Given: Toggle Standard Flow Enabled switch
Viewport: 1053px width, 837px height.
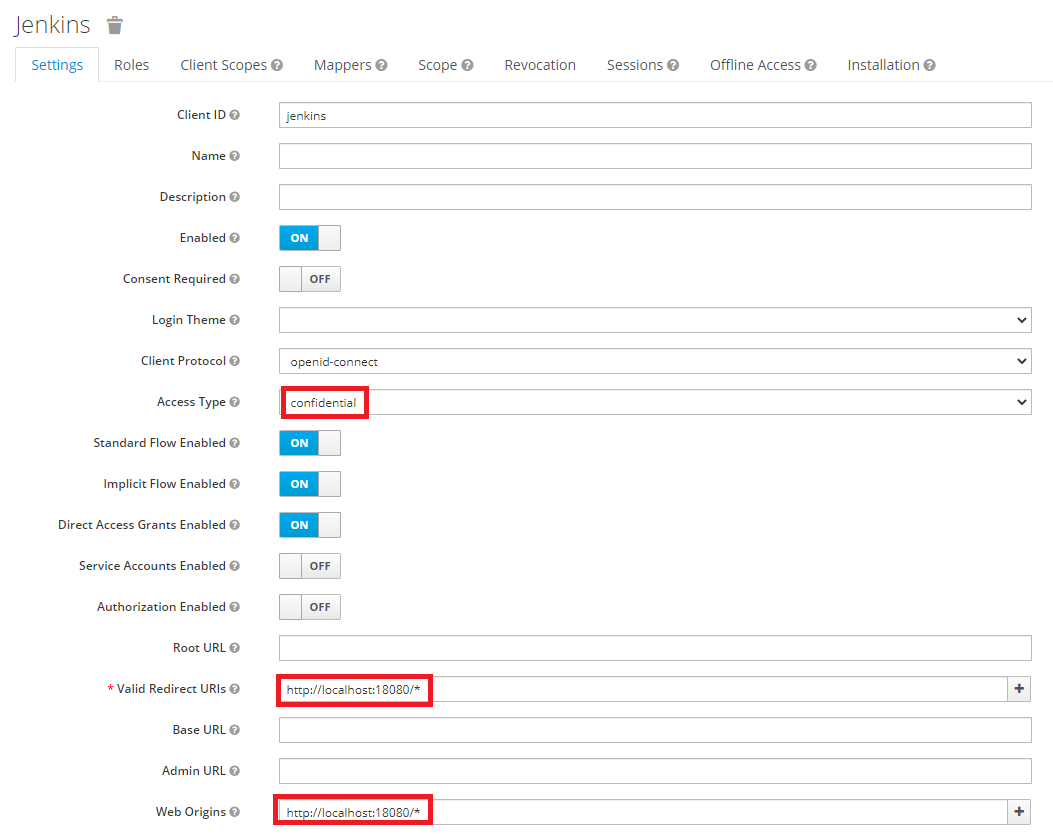Looking at the screenshot, I should [310, 443].
